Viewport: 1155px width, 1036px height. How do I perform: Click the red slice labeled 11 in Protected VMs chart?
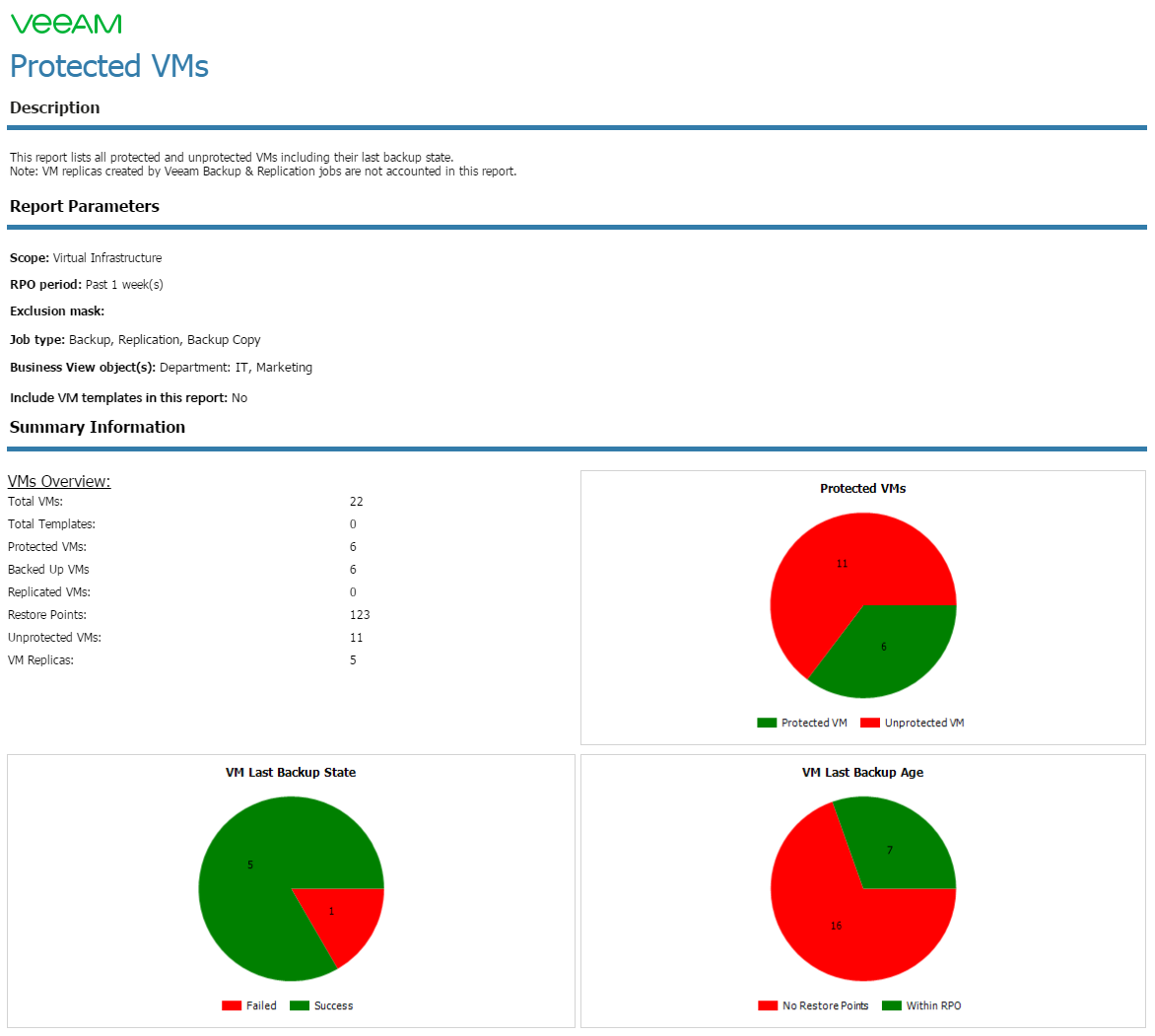(x=840, y=566)
